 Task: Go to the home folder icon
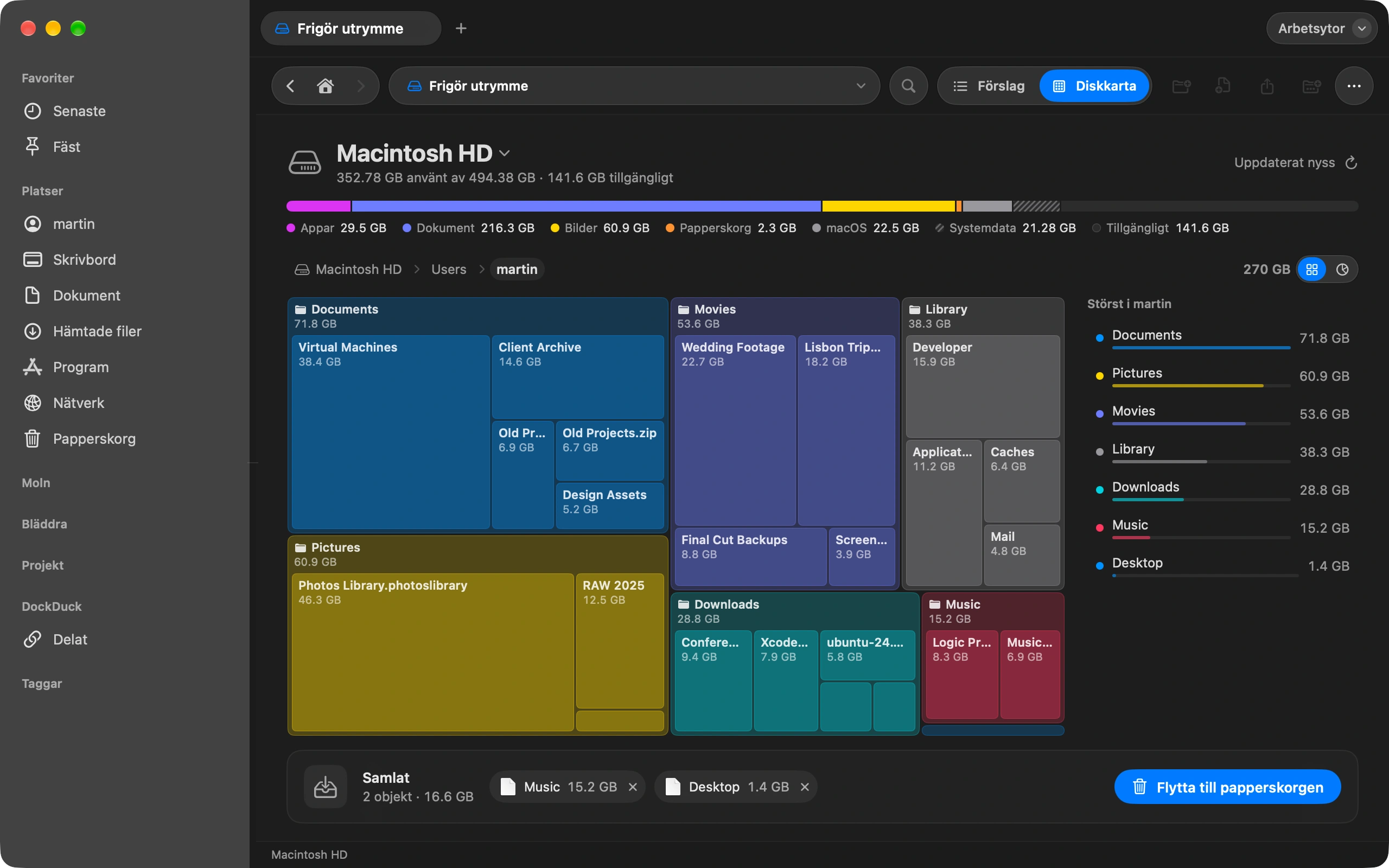326,86
